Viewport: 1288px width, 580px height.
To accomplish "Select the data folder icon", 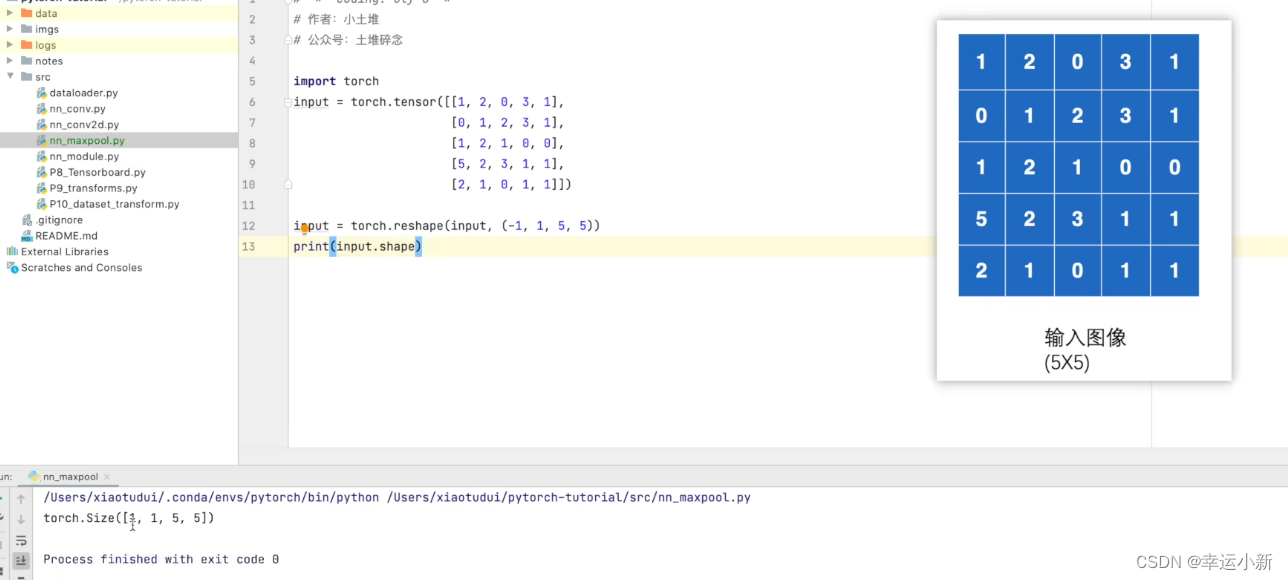I will tap(25, 13).
